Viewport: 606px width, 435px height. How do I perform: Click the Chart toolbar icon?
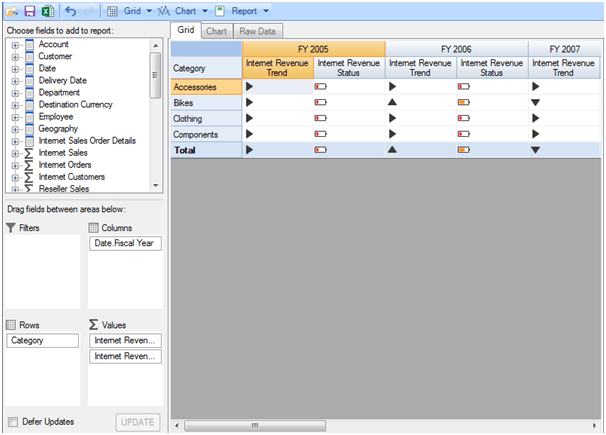tap(164, 11)
